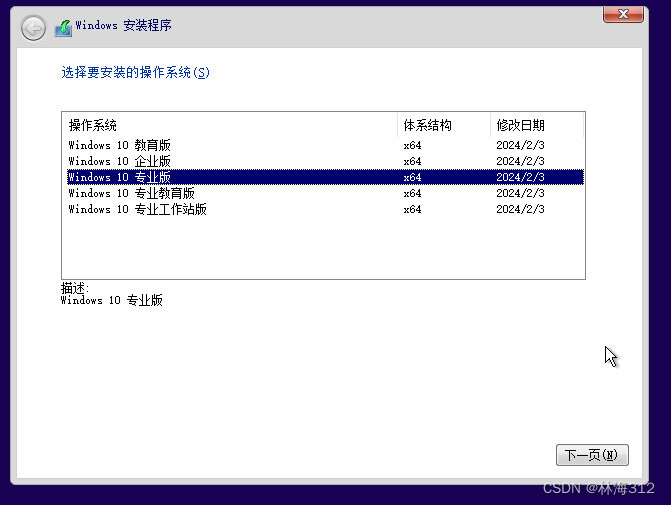The image size is (671, 505).
Task: Close the Windows setup window
Action: (x=623, y=15)
